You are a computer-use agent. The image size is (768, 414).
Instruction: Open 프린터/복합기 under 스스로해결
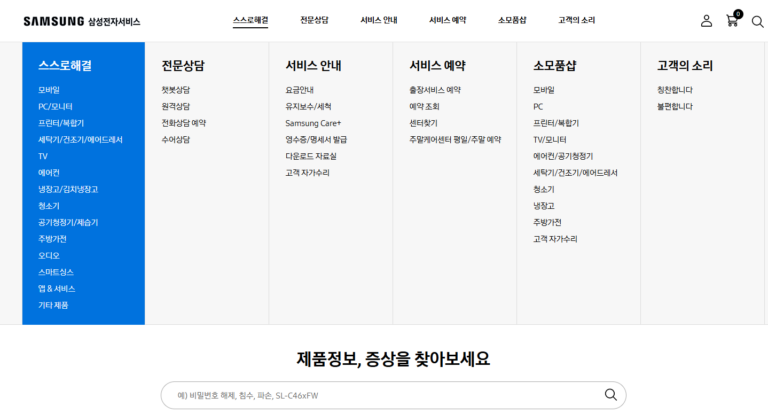(x=61, y=123)
